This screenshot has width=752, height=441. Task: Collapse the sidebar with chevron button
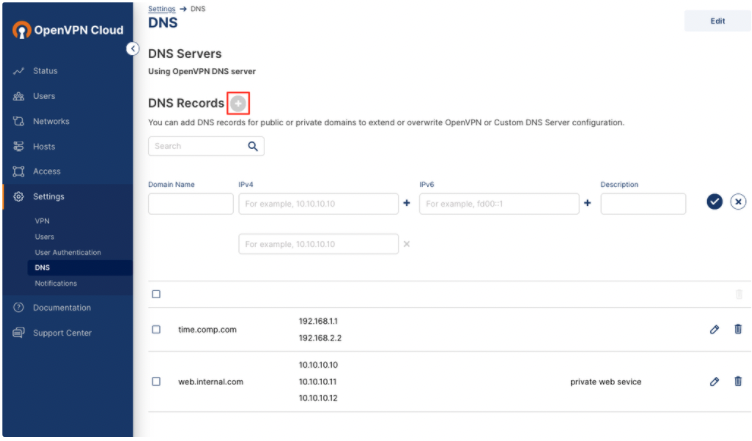133,48
